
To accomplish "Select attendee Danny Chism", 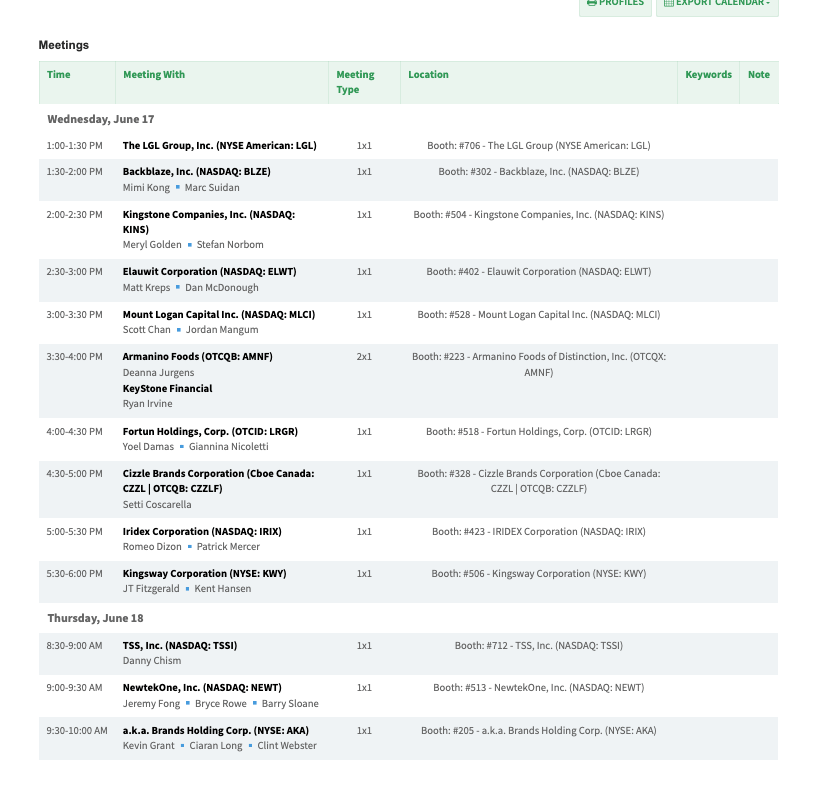I will (152, 660).
